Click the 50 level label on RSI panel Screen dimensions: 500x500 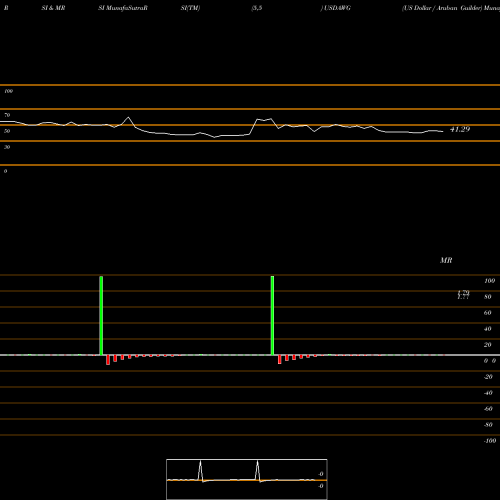(x=7, y=131)
